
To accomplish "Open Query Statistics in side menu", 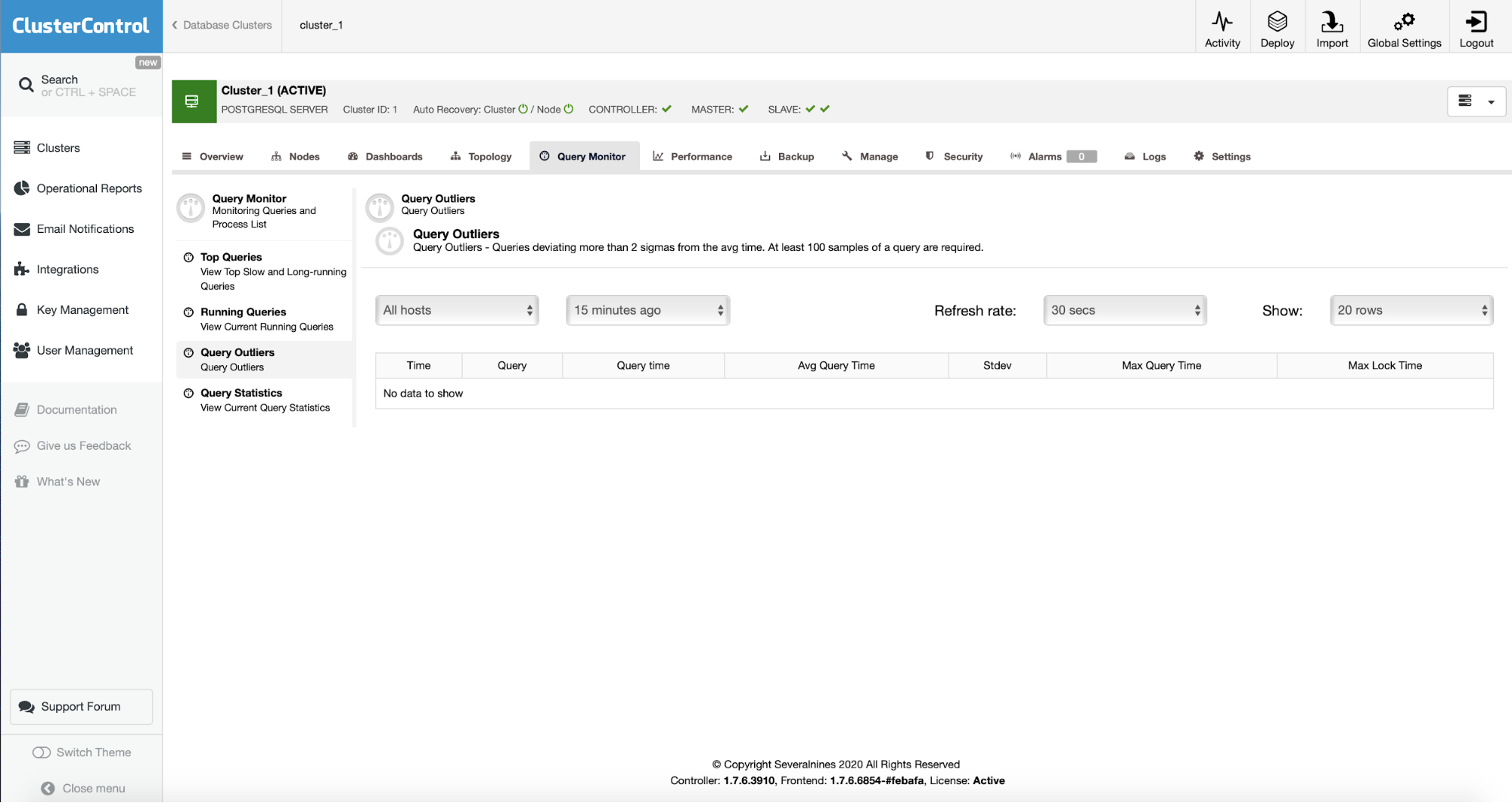I will [265, 400].
